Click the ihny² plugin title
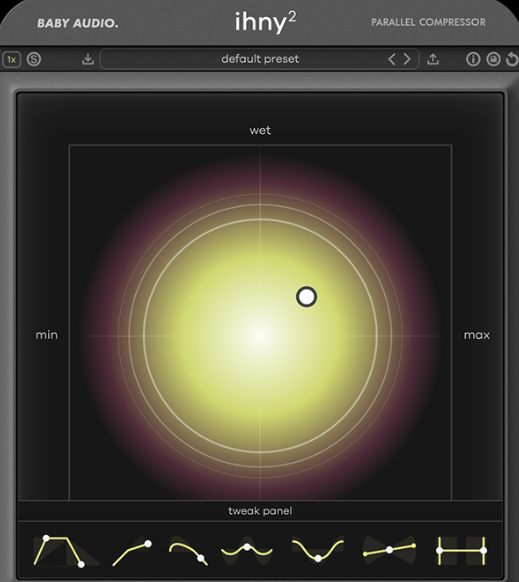The height and width of the screenshot is (582, 519). pyautogui.click(x=266, y=22)
